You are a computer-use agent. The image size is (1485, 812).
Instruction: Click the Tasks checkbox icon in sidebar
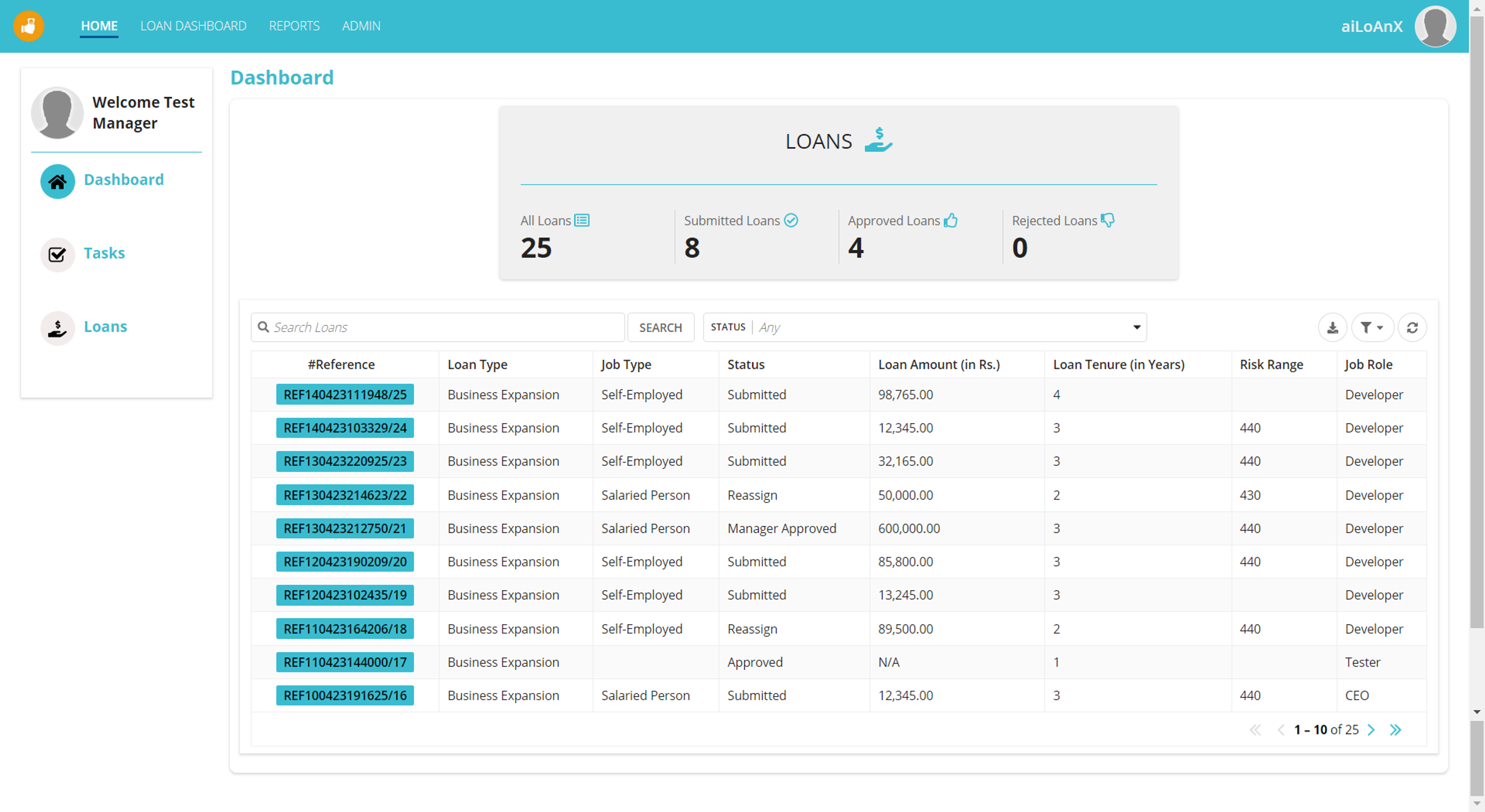click(58, 254)
